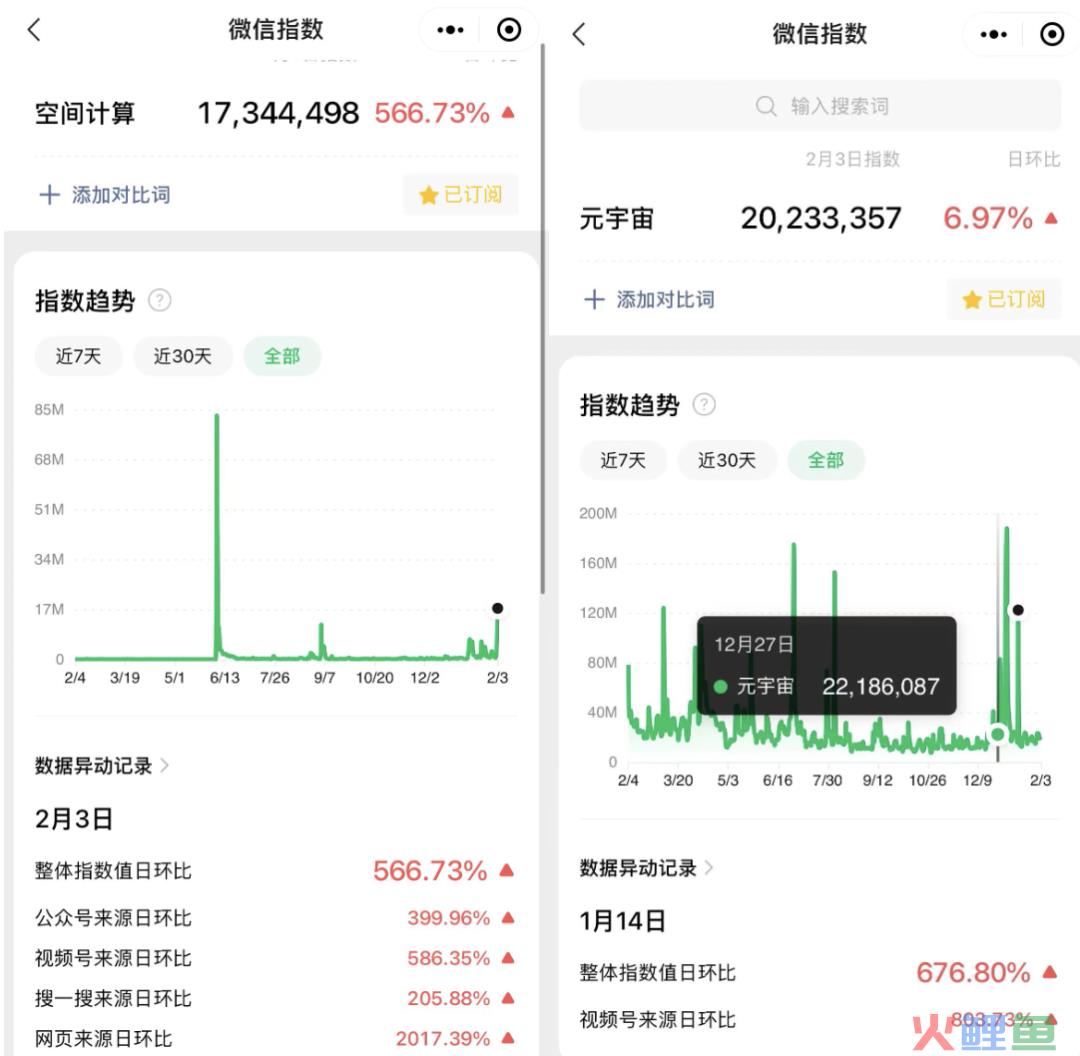Tap the circle close icon on left screen
Image resolution: width=1080 pixels, height=1056 pixels.
click(509, 30)
